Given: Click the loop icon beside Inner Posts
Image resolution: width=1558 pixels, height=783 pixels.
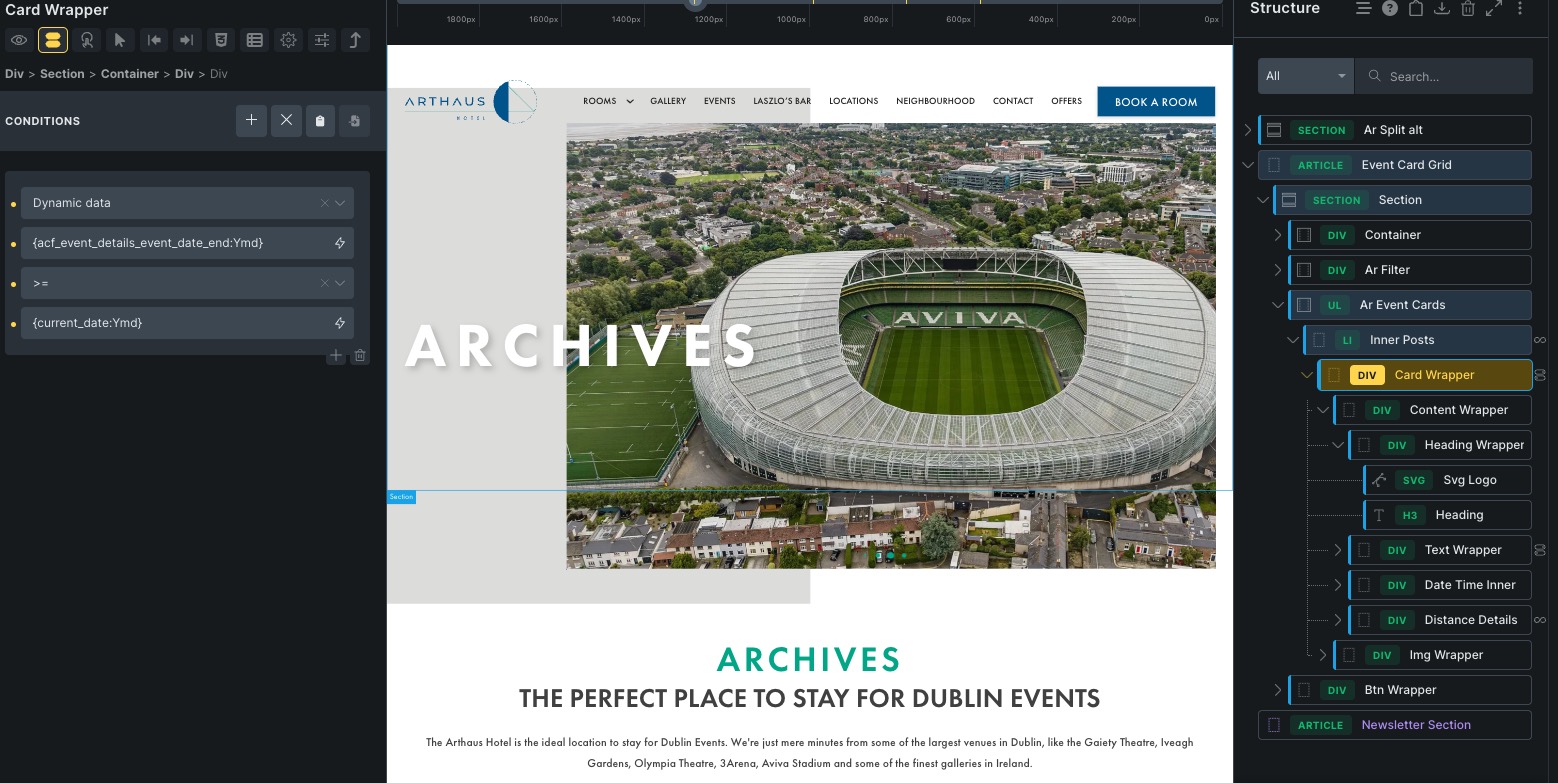Looking at the screenshot, I should [x=1540, y=340].
